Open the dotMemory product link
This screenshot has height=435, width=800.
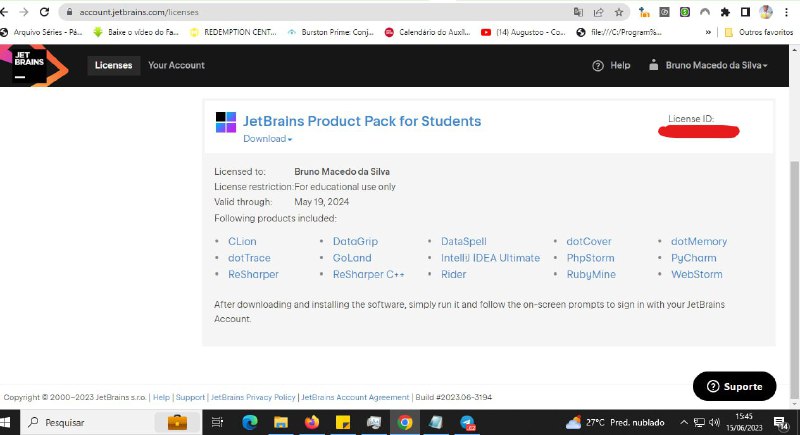point(698,241)
